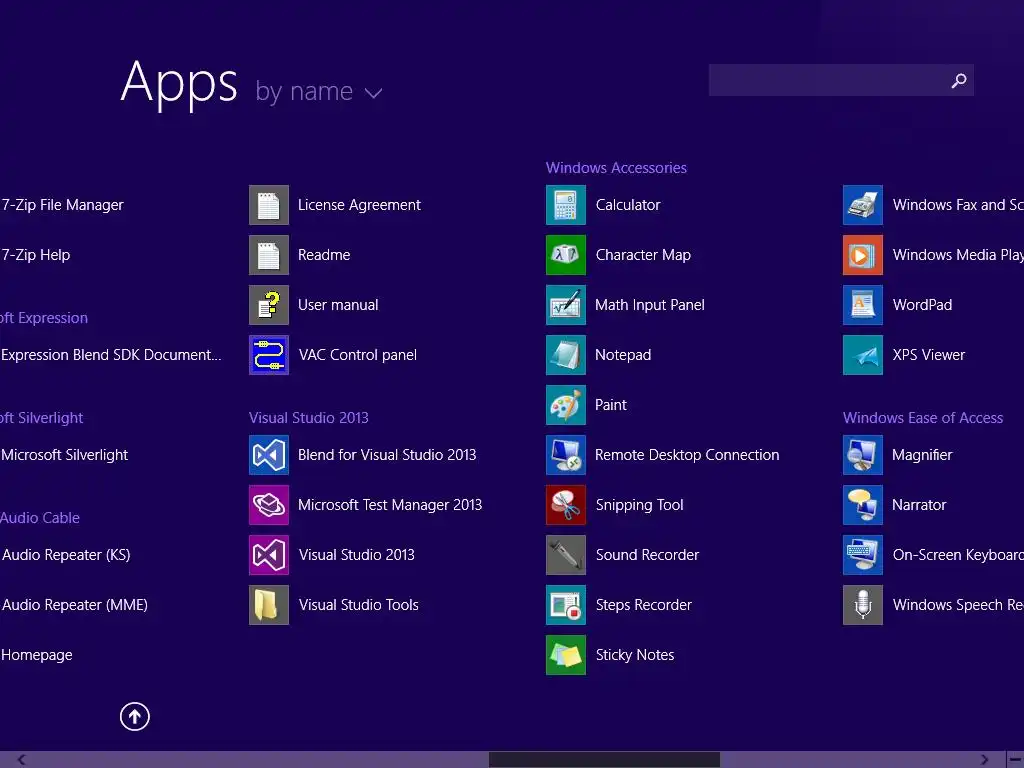Launch the Sticky Notes icon
The width and height of the screenshot is (1024, 768).
pos(566,655)
